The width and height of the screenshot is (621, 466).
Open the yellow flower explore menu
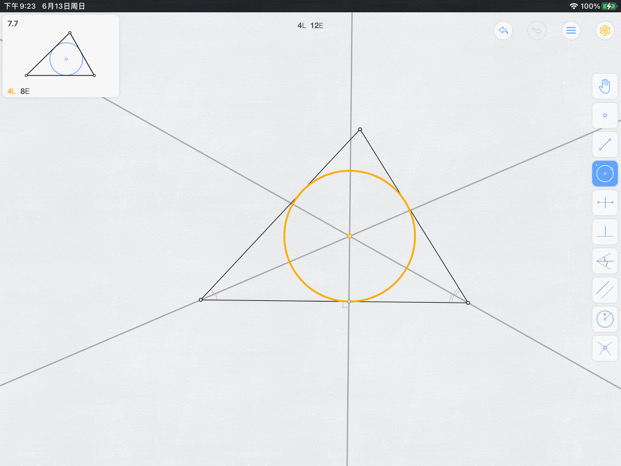(x=605, y=30)
